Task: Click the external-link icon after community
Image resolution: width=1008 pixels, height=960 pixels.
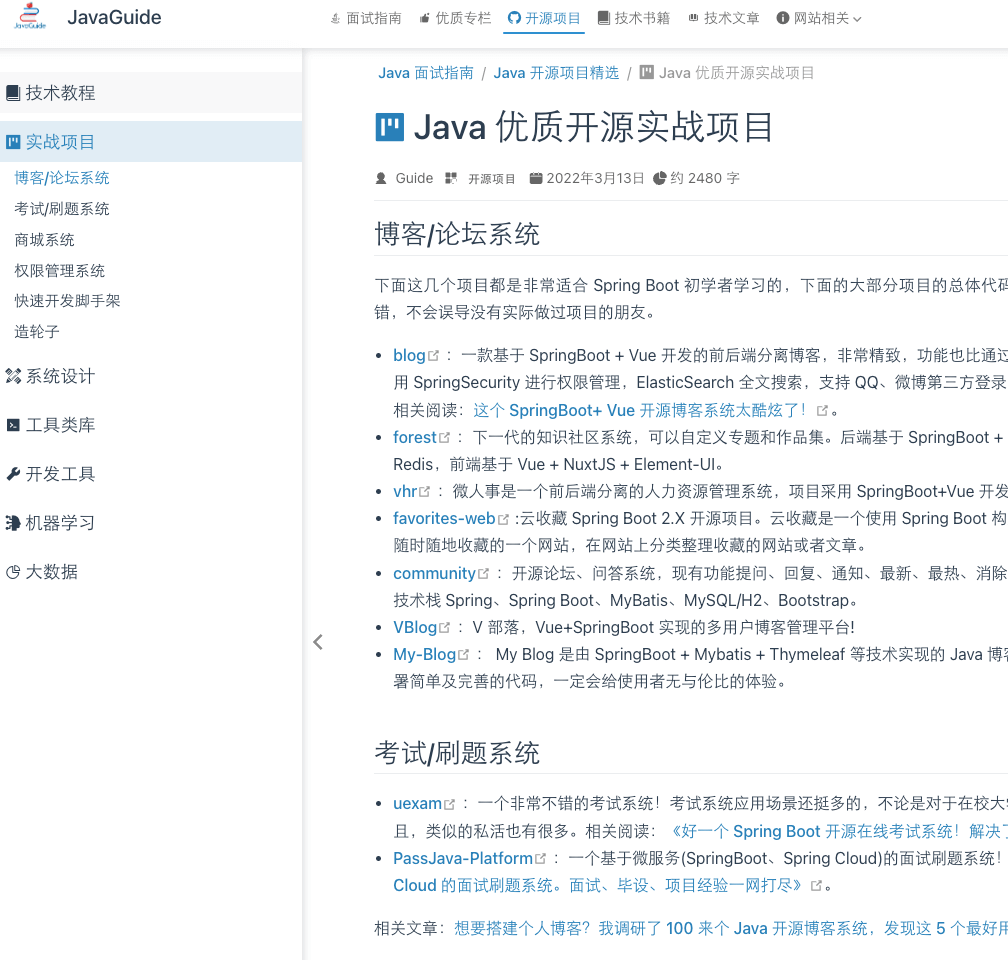Action: (484, 573)
